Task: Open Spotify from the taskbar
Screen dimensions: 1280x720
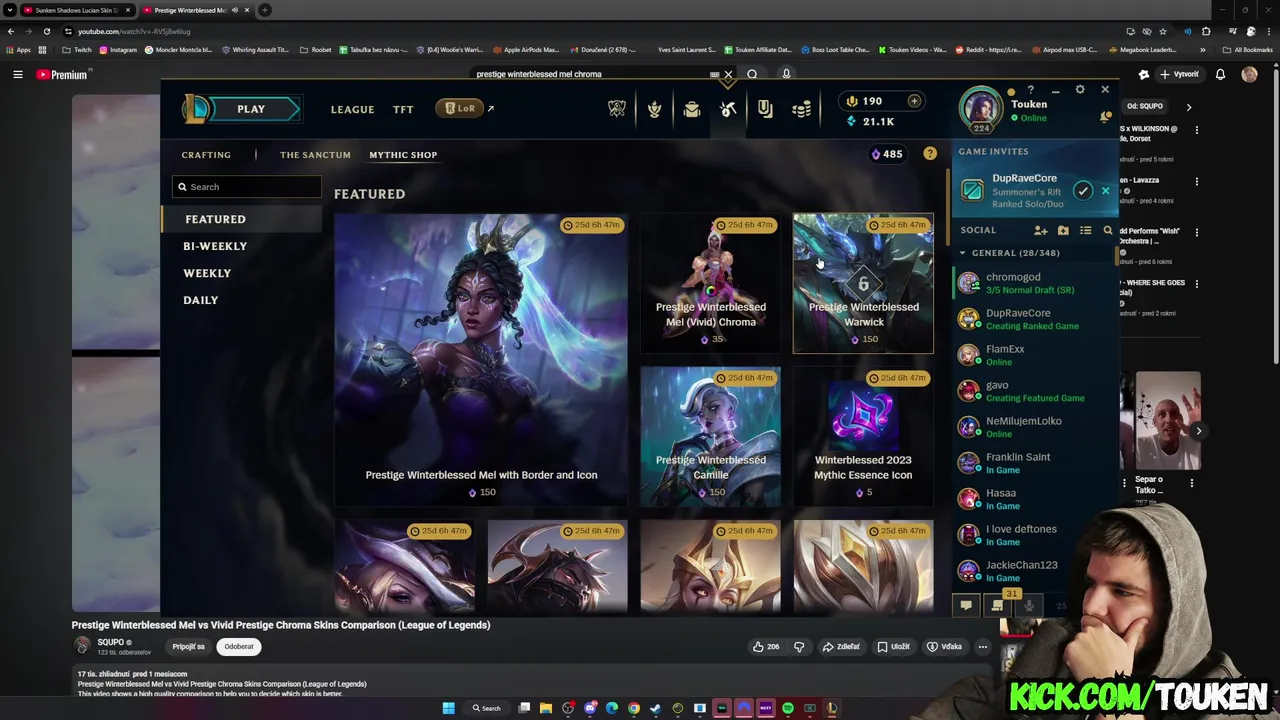Action: (x=788, y=708)
